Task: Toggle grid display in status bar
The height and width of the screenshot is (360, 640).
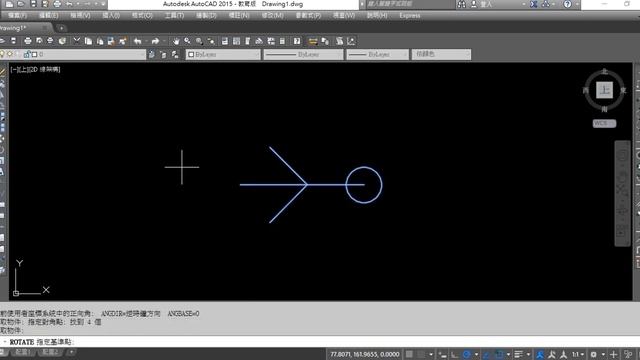Action: tap(409, 354)
